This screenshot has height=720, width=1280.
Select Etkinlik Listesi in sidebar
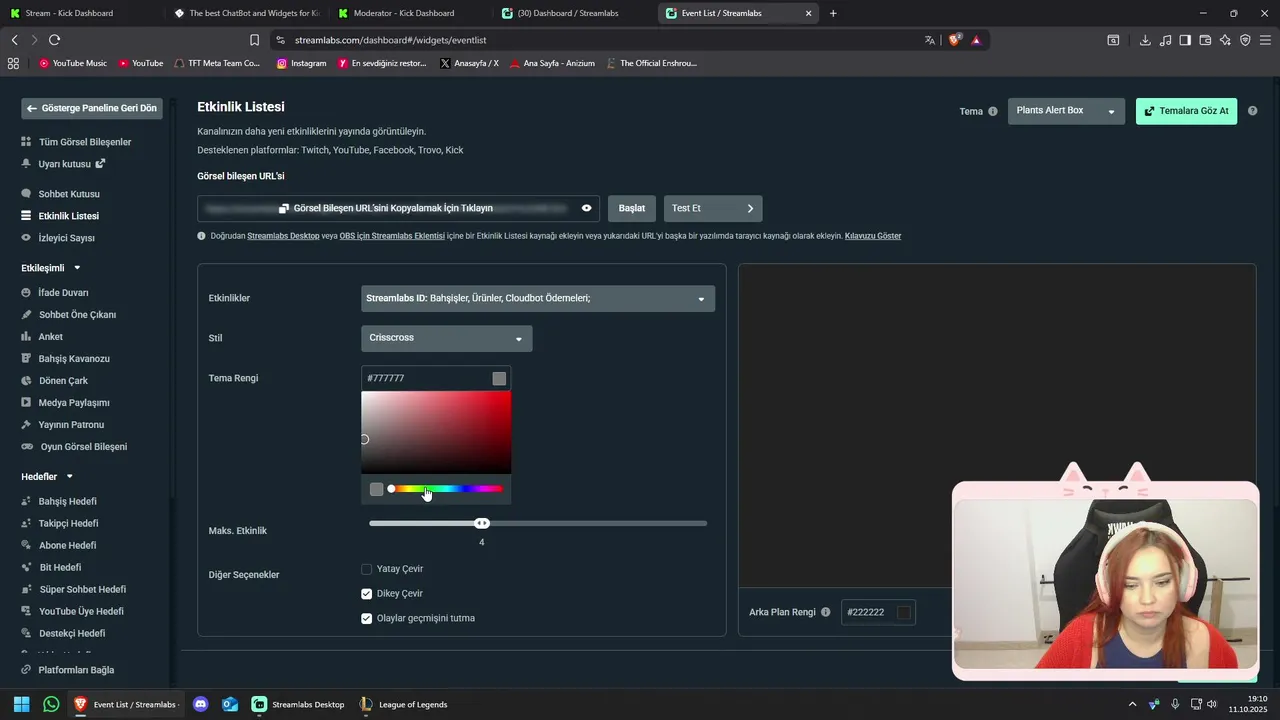(x=68, y=216)
